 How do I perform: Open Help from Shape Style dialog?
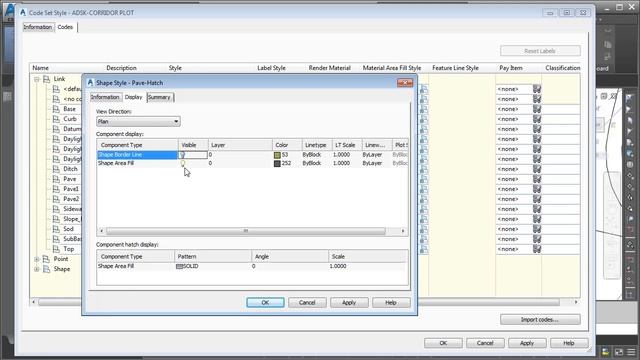click(x=391, y=302)
